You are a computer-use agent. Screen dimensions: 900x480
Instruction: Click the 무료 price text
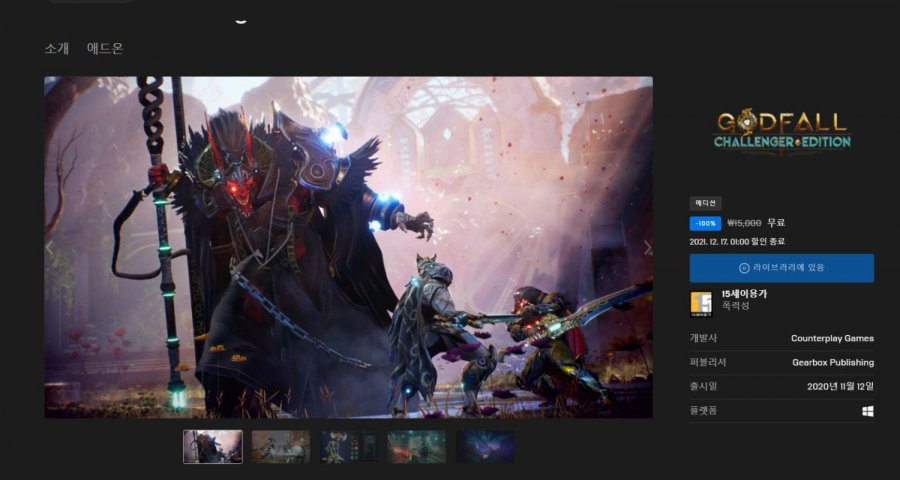tap(776, 223)
